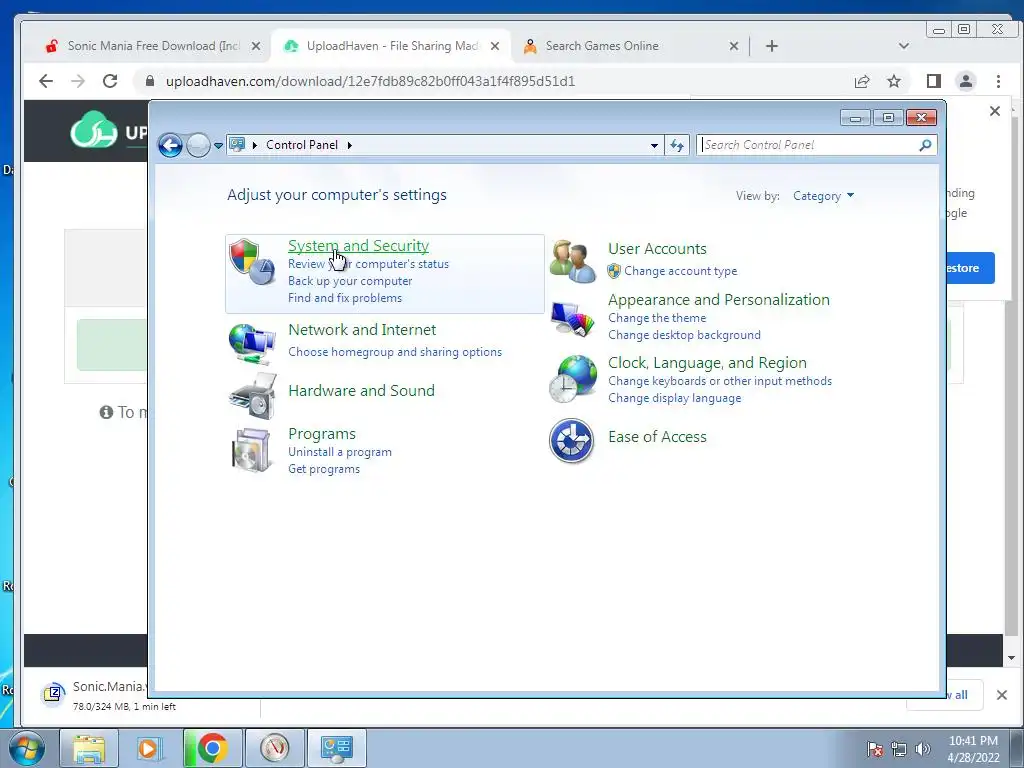
Task: Open the recent pages dropdown arrow
Action: 218,146
